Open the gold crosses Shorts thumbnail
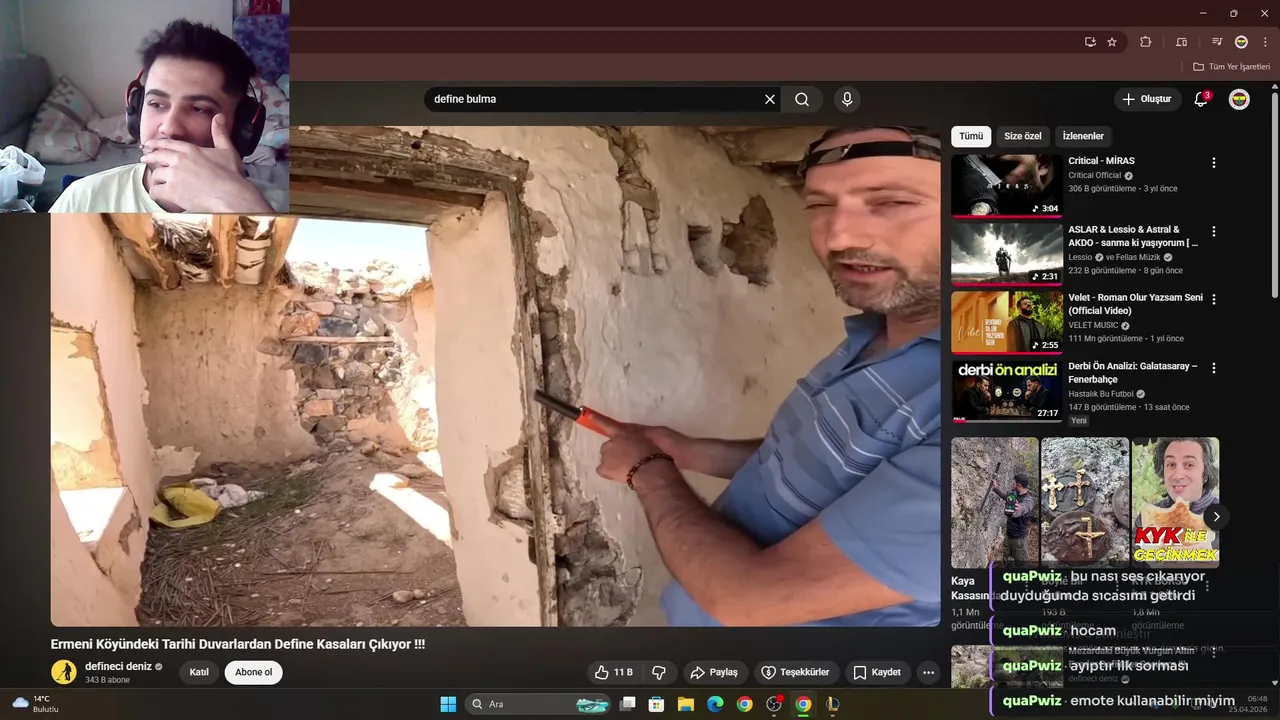This screenshot has width=1280, height=720. tap(1085, 502)
